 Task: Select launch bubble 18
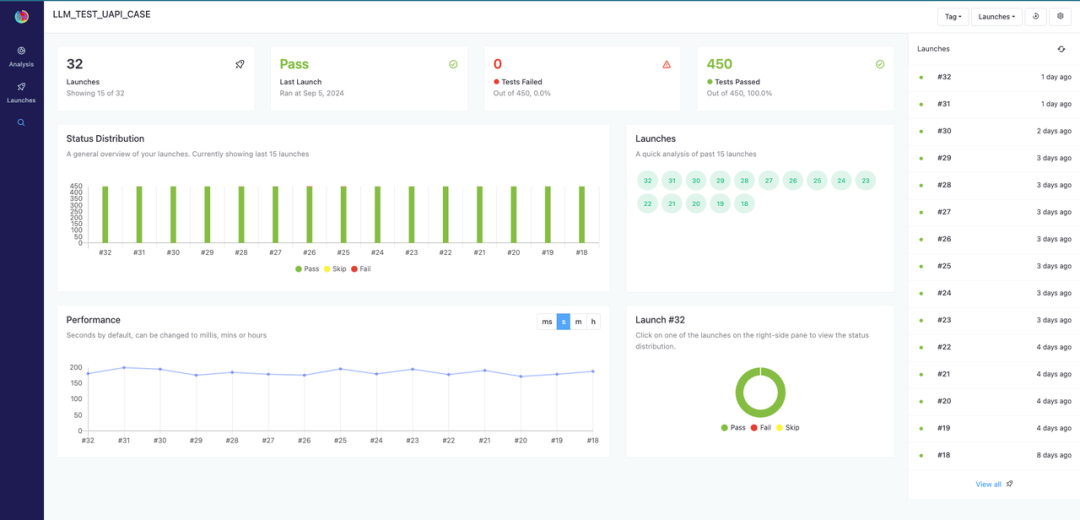744,203
